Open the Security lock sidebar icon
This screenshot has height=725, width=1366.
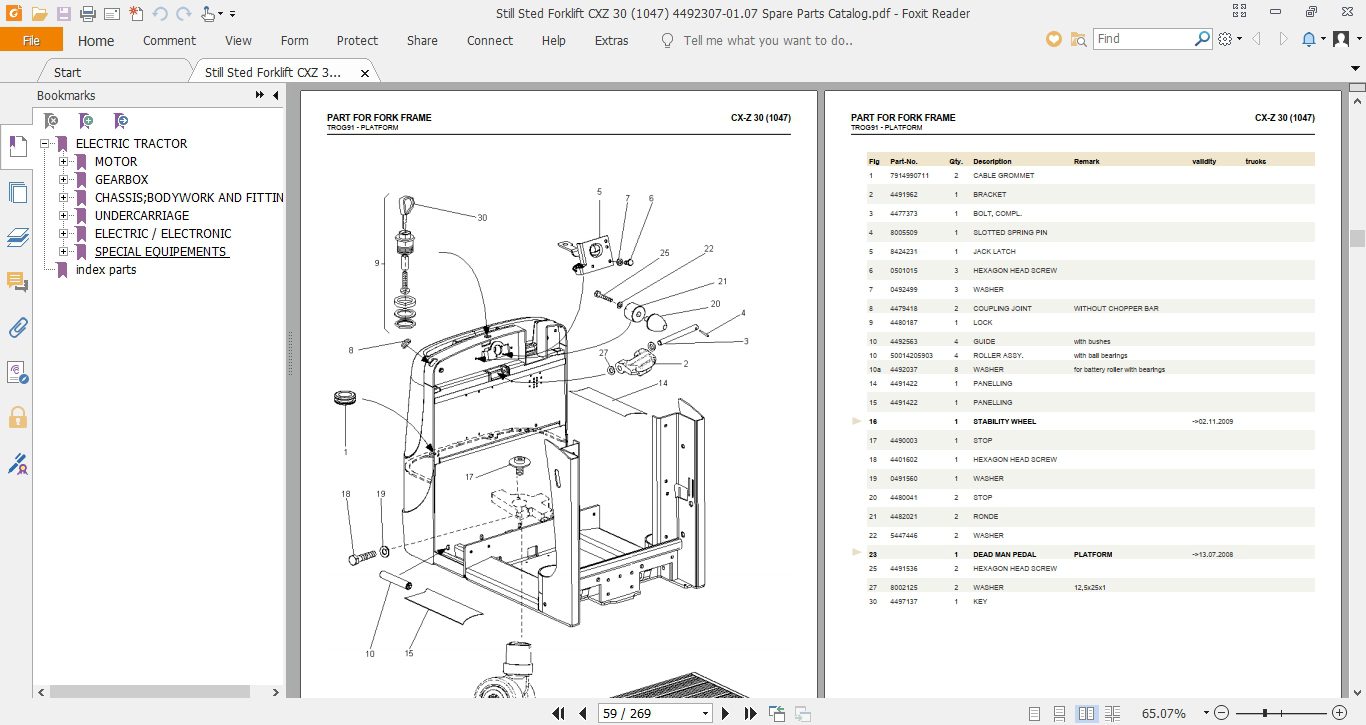(17, 417)
